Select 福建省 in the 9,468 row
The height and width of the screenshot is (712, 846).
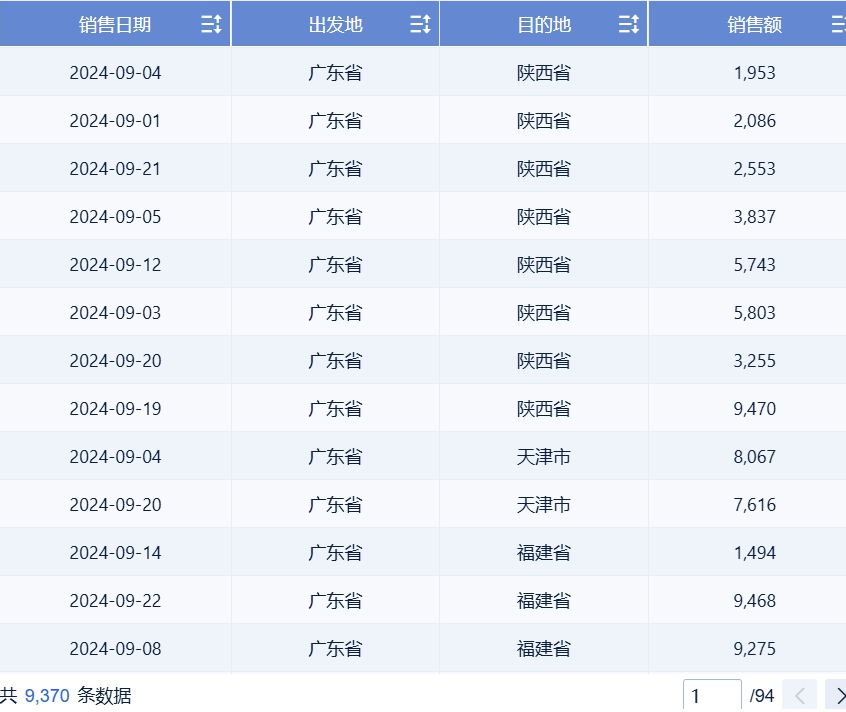coord(544,601)
